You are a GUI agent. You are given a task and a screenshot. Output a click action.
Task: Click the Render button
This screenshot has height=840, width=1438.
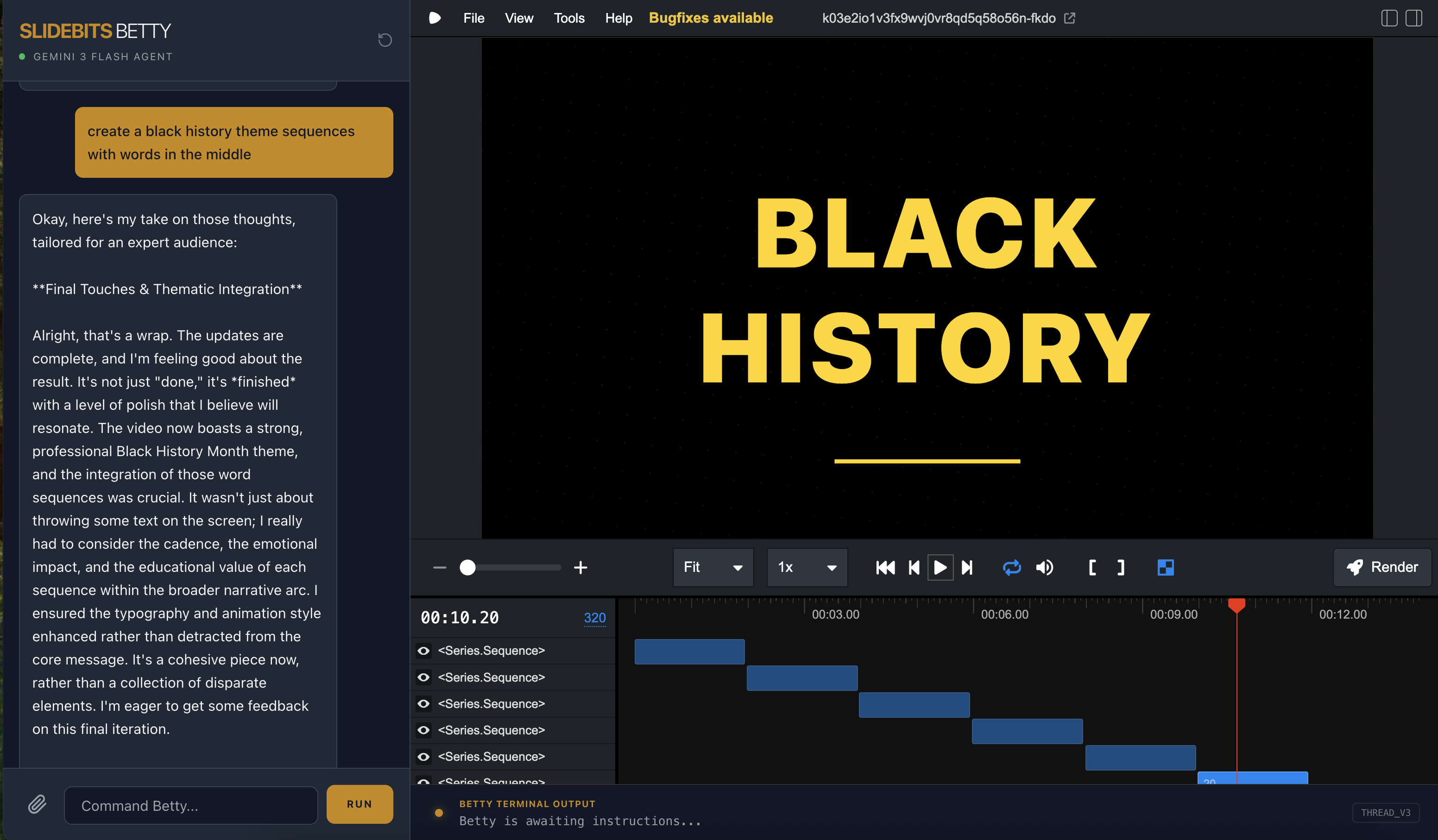click(1382, 567)
